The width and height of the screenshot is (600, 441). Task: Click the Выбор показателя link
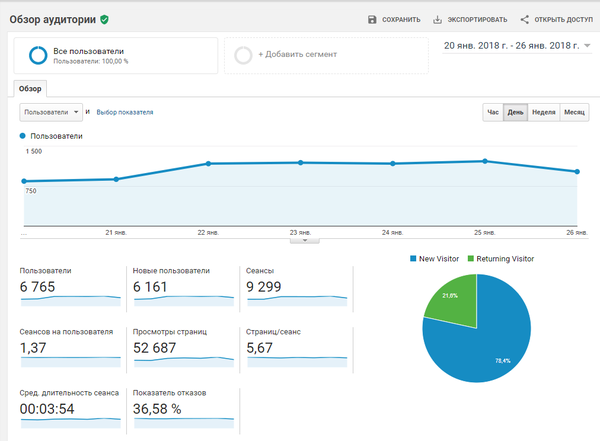point(125,112)
